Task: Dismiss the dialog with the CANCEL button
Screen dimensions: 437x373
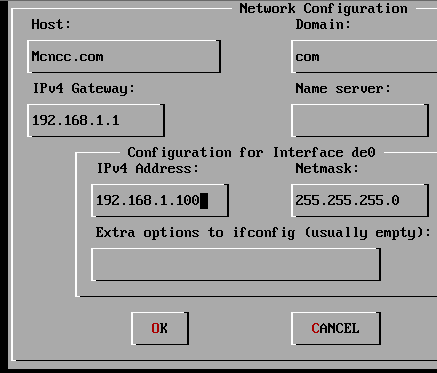Action: 336,328
